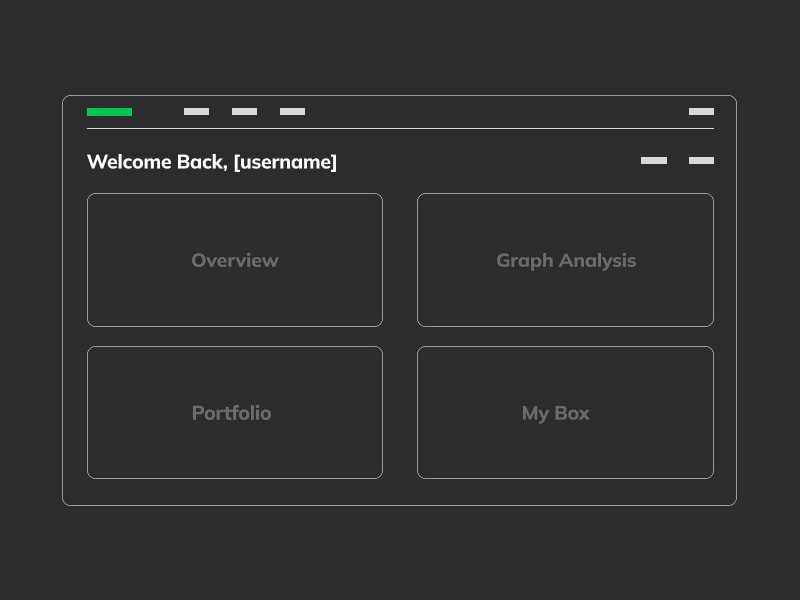Open the My Box card
The image size is (800, 600).
point(565,412)
